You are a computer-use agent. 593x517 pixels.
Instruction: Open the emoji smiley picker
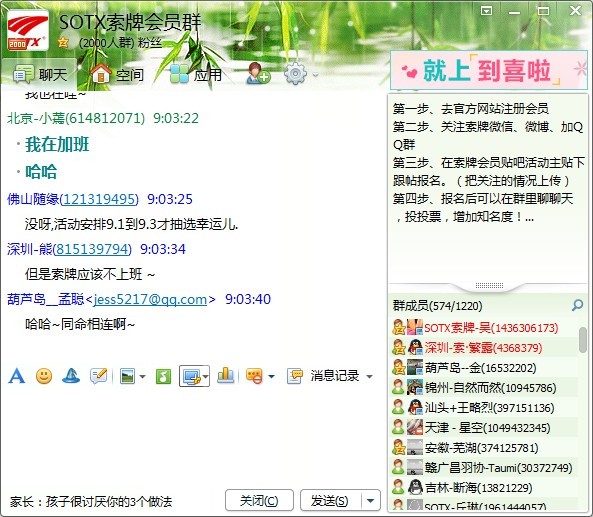tap(44, 376)
